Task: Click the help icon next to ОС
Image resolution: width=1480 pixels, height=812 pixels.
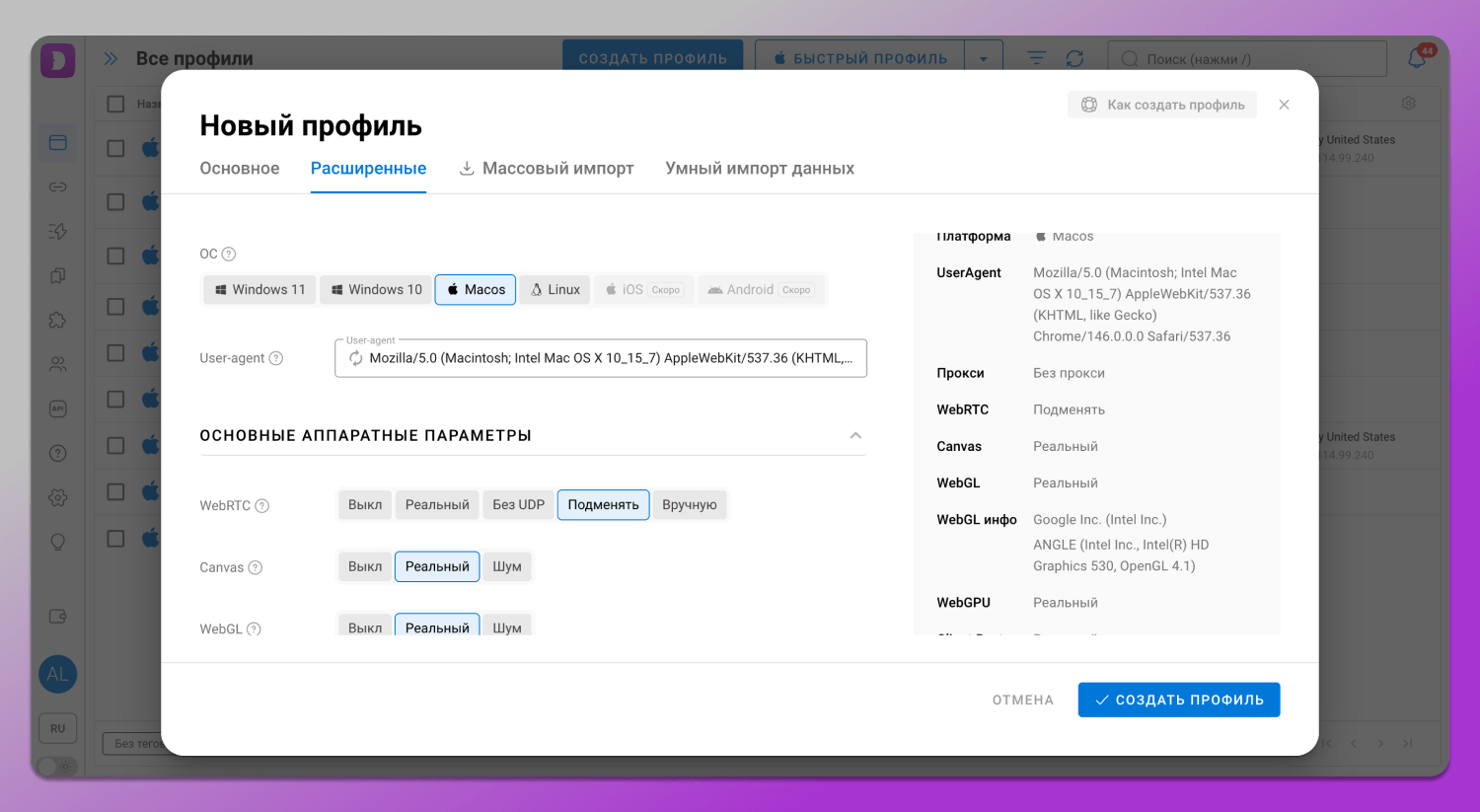Action: pos(229,255)
